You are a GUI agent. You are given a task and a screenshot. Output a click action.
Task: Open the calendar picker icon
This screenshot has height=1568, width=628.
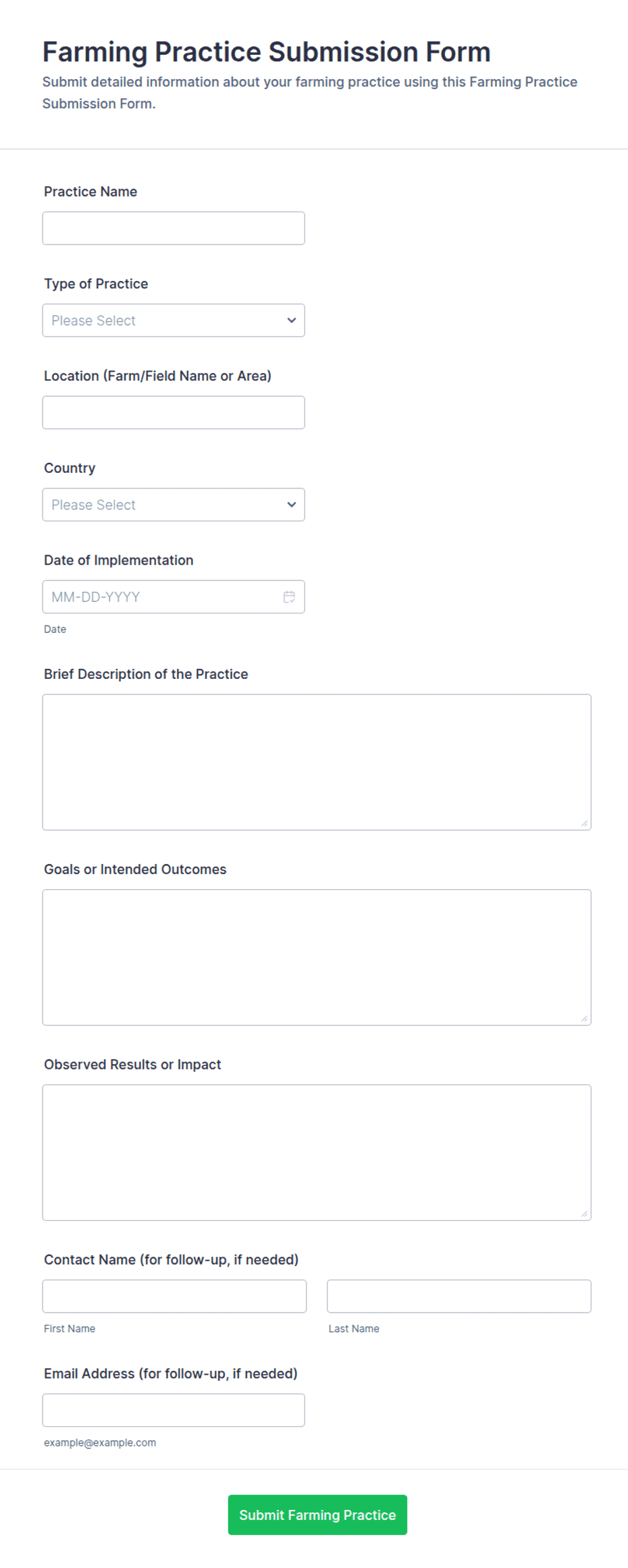289,597
